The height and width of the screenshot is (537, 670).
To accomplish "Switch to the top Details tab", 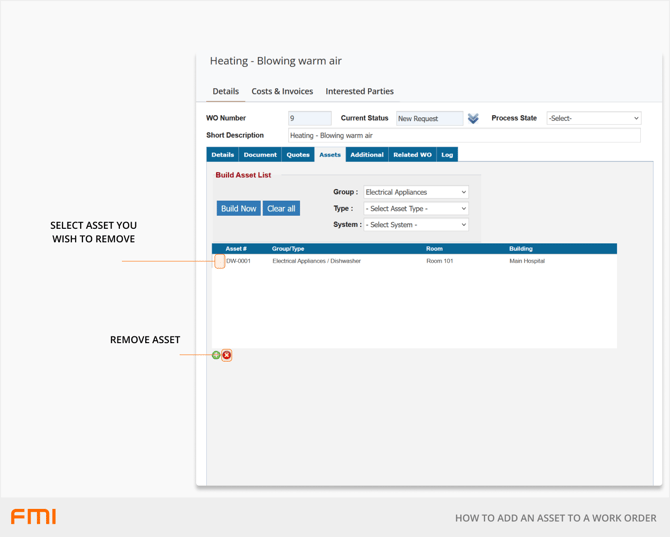I will (226, 91).
